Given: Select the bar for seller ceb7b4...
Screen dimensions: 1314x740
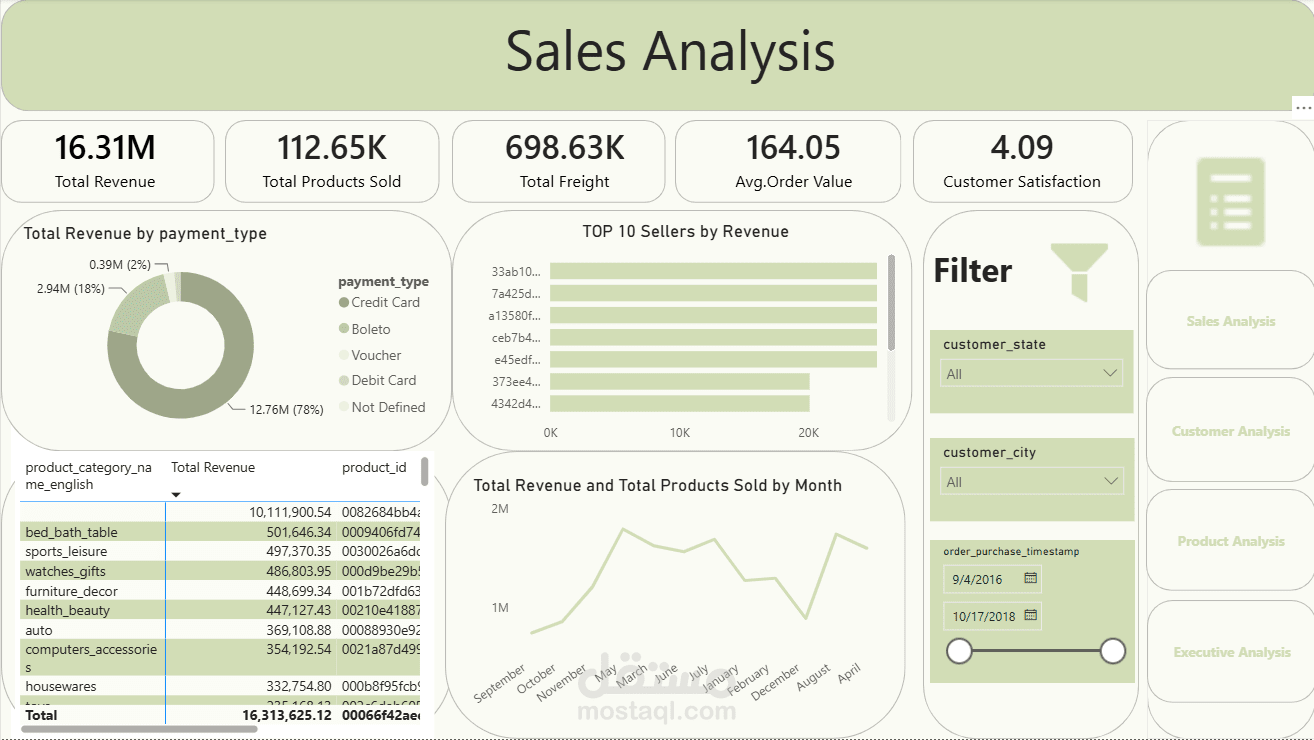Looking at the screenshot, I should (x=713, y=337).
